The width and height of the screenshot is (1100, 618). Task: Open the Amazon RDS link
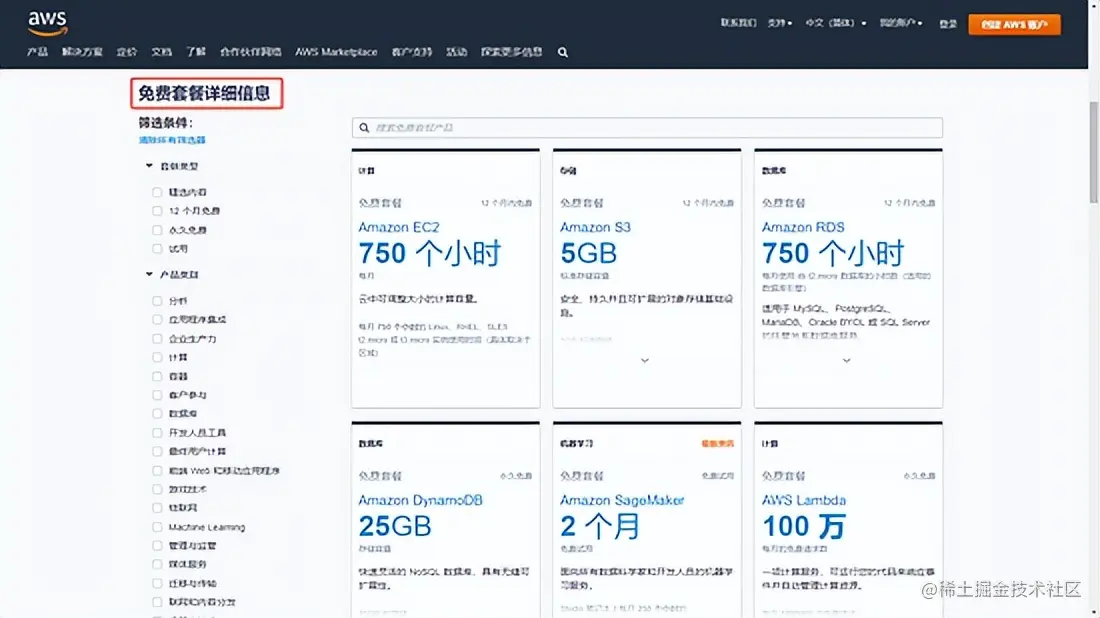(x=803, y=227)
